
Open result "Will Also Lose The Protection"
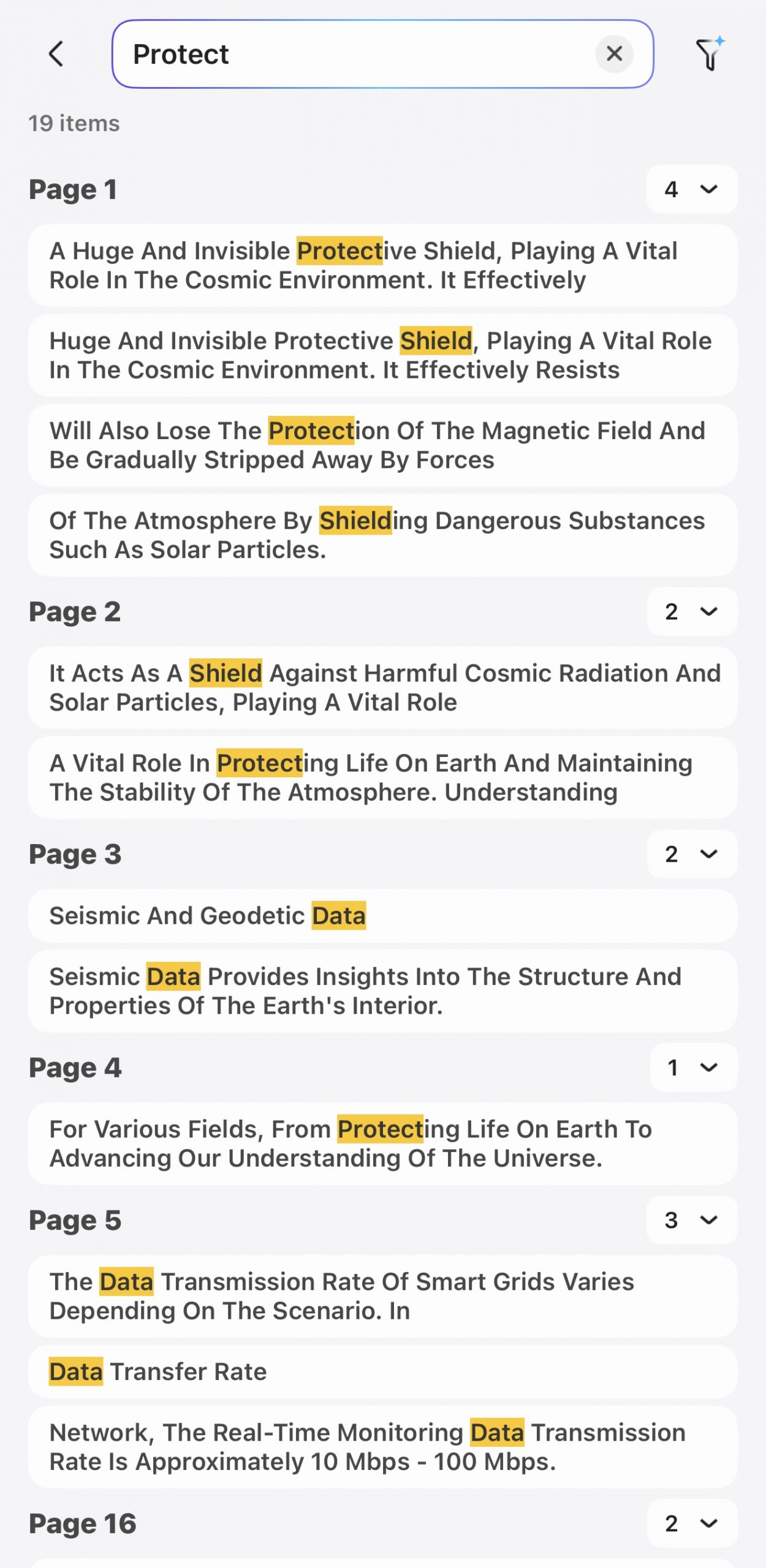382,445
